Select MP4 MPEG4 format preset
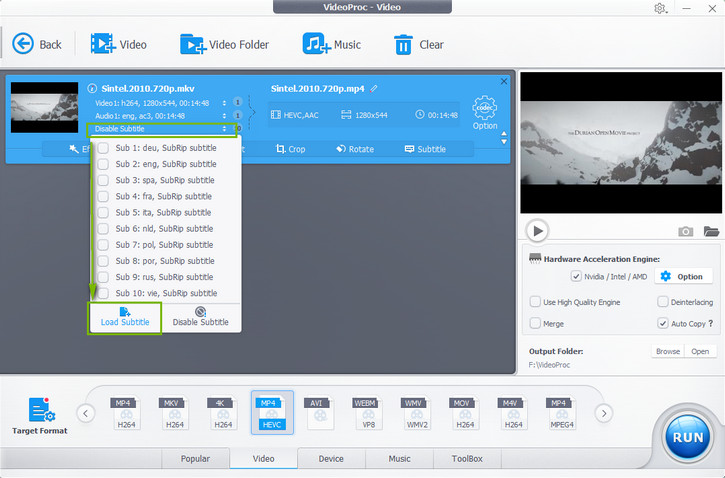 point(561,413)
